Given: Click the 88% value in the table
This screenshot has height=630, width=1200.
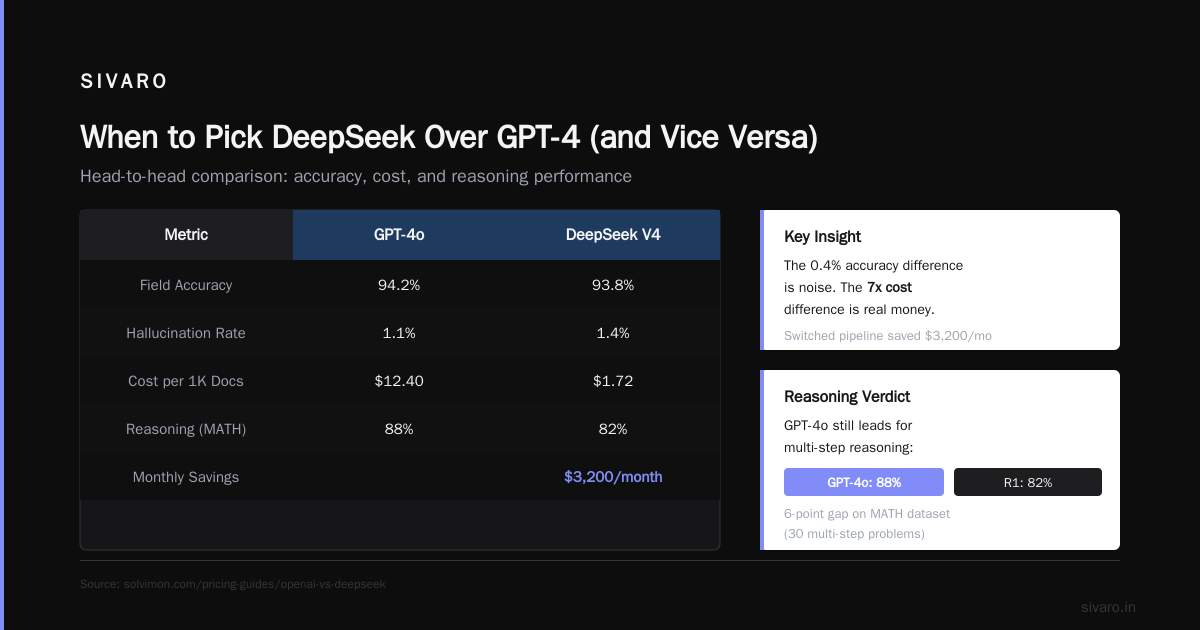Looking at the screenshot, I should coord(399,429).
